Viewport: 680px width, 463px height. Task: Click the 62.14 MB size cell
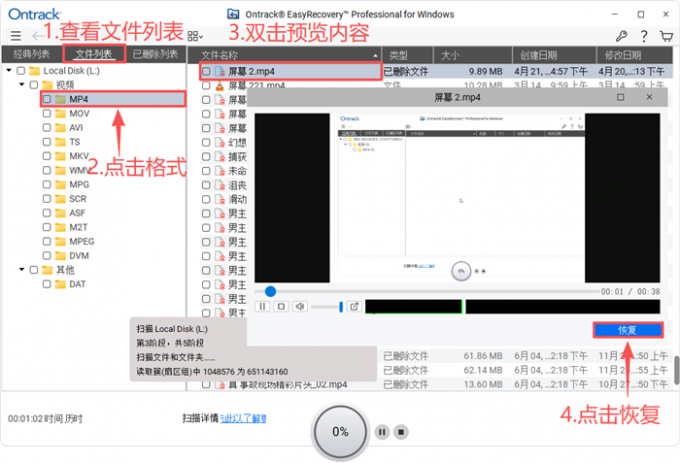coord(483,370)
